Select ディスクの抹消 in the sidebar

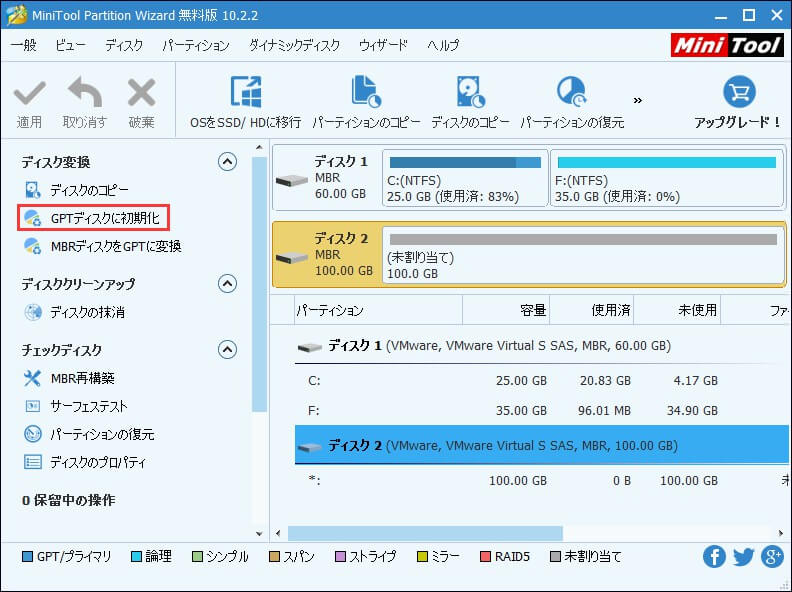74,312
